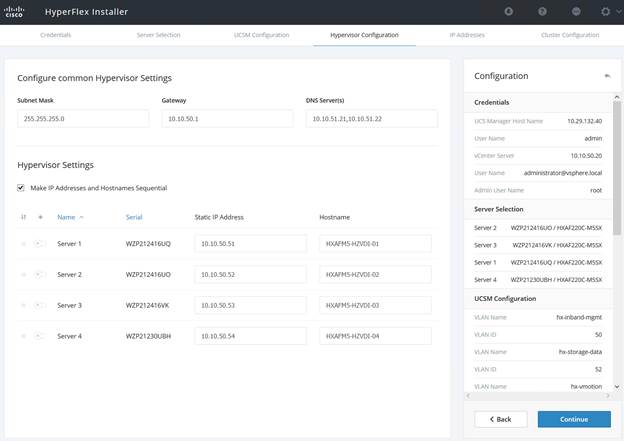The height and width of the screenshot is (441, 624).
Task: Click the locator icon on Server 4 row
Action: tap(39, 336)
